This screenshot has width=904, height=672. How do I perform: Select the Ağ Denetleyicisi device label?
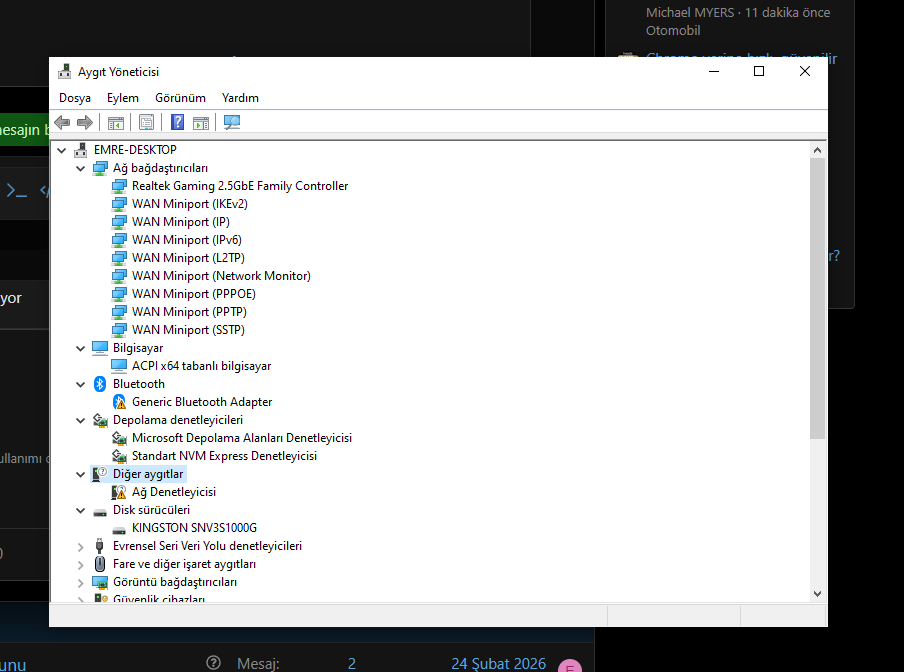coord(174,492)
